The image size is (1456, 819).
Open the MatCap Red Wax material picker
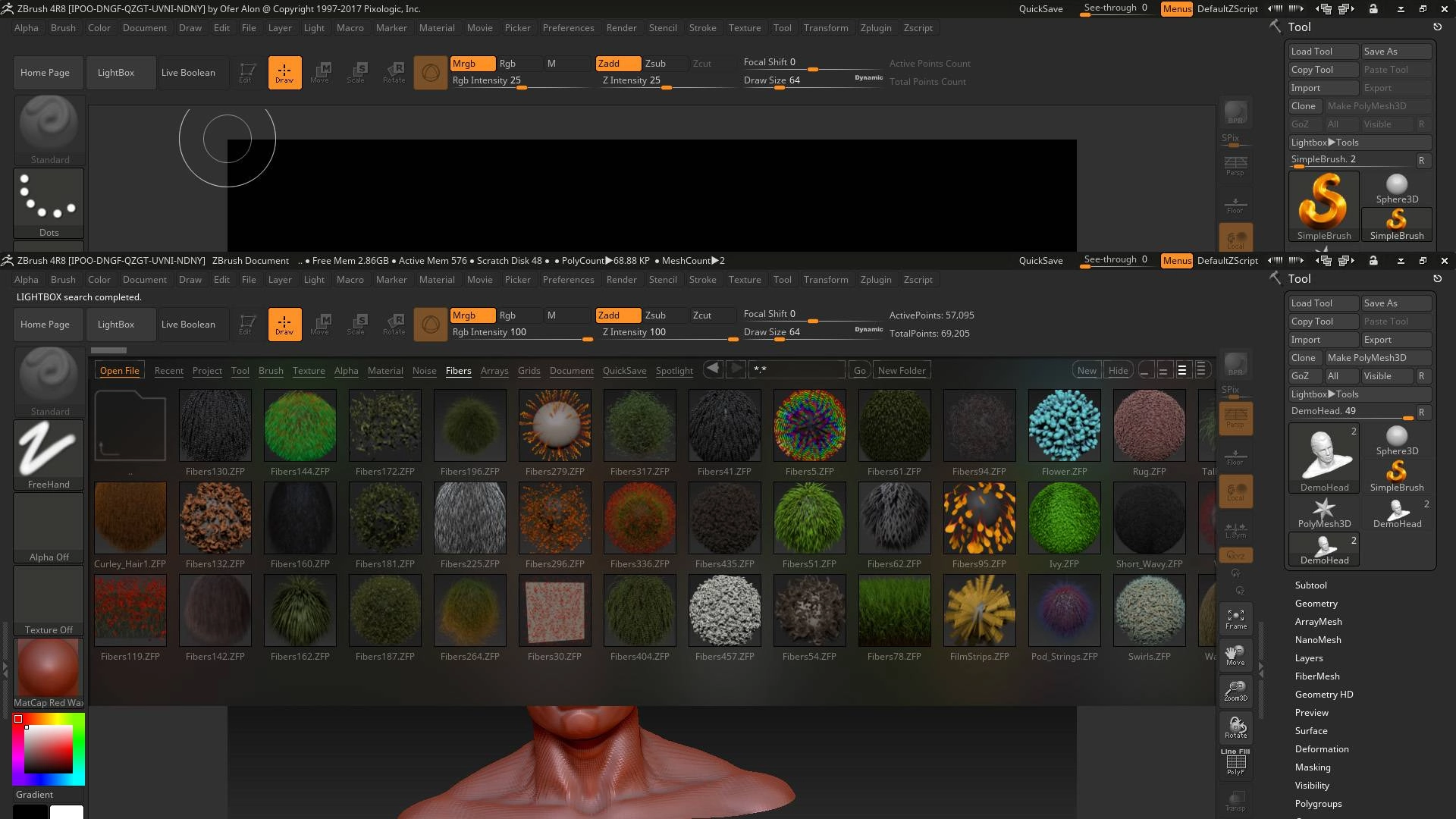tap(49, 673)
